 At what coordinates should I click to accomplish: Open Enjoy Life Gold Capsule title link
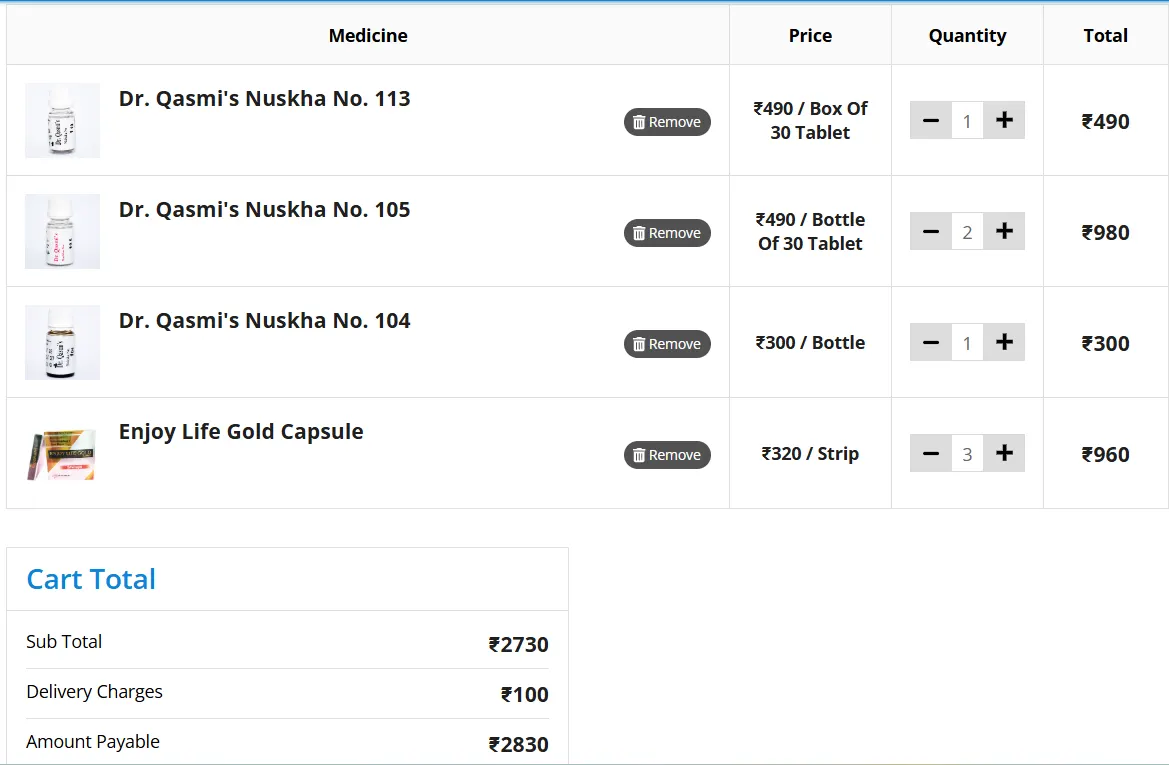pos(241,432)
